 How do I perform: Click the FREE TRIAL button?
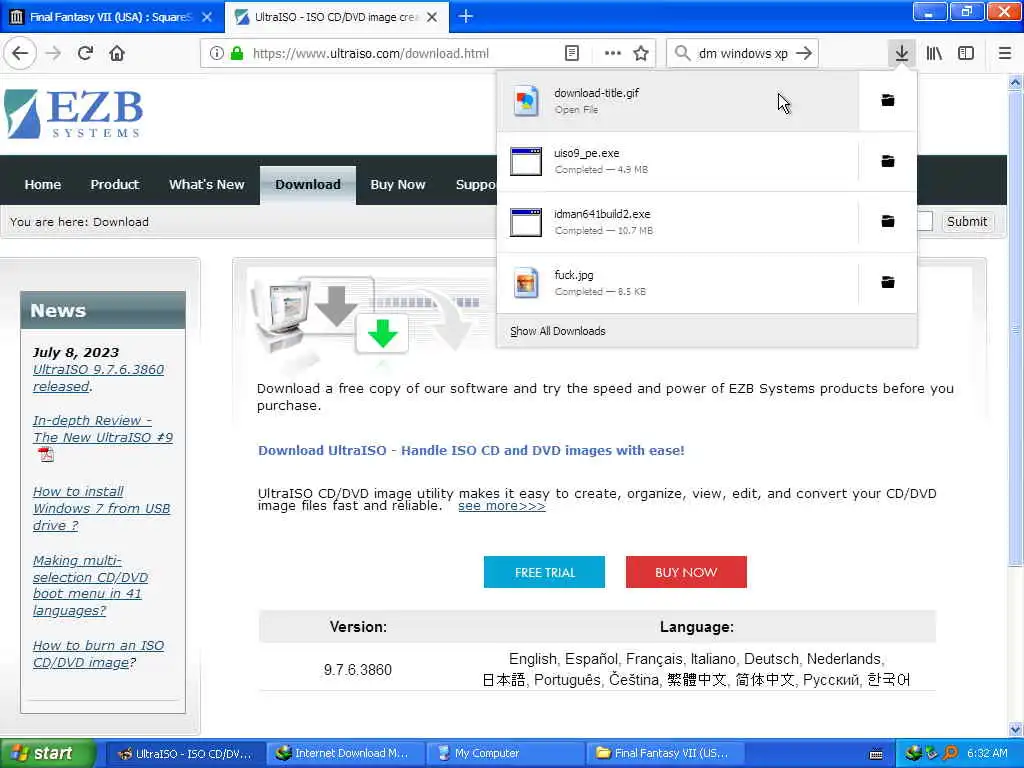pos(544,572)
